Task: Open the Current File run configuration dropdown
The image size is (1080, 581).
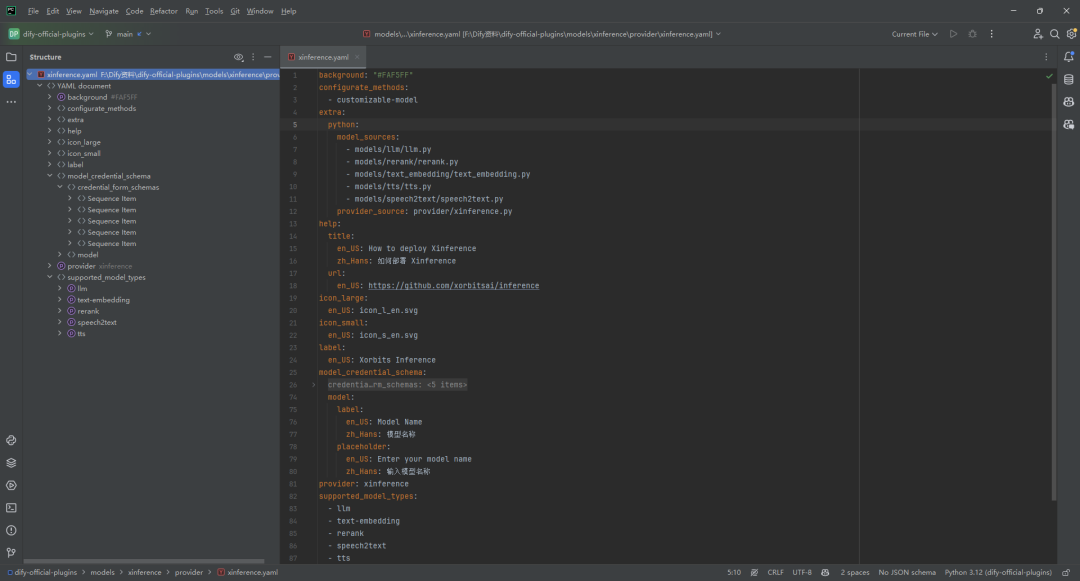Action: point(914,34)
